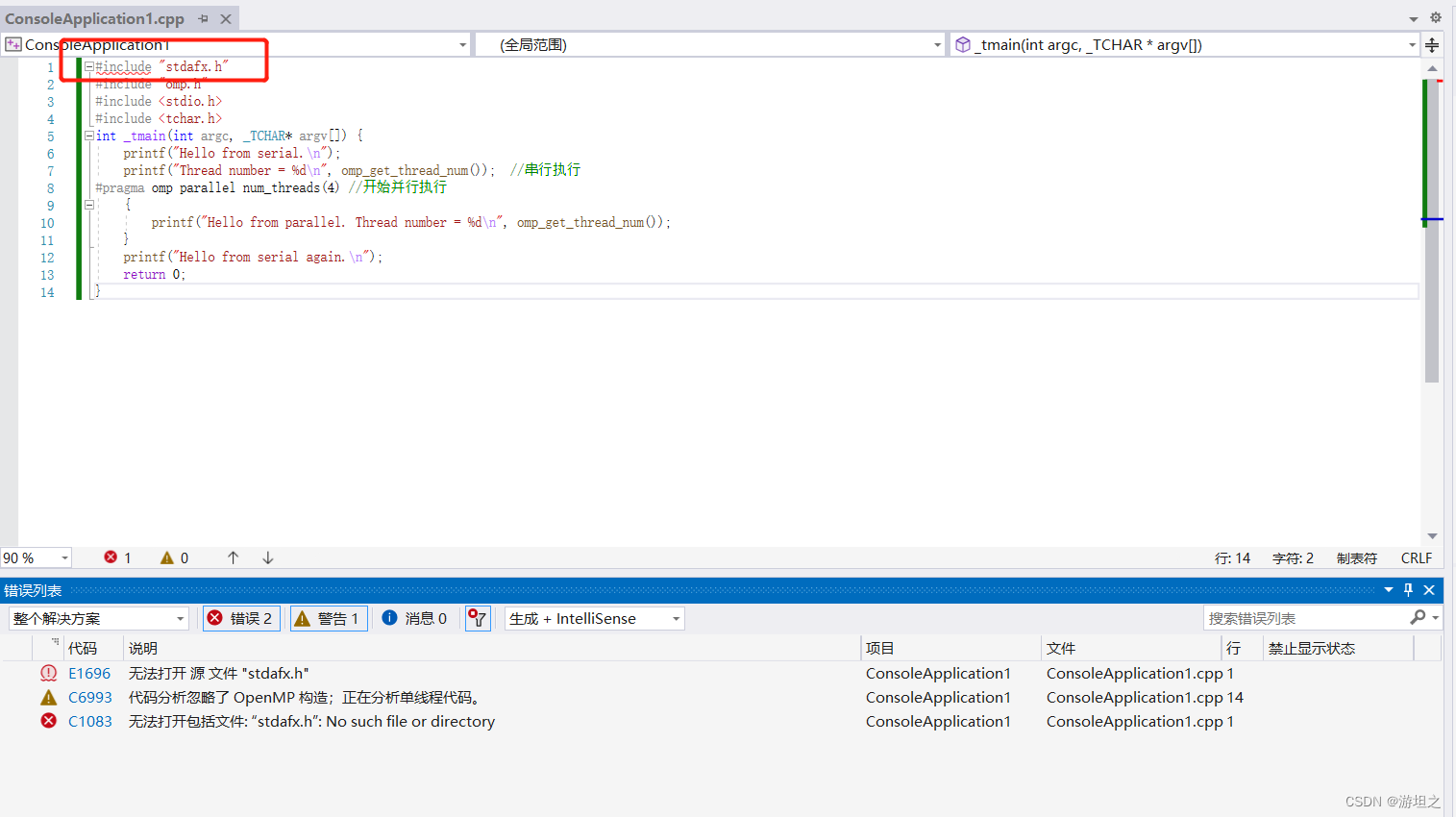Click the build-only filter funnel icon

(x=478, y=618)
